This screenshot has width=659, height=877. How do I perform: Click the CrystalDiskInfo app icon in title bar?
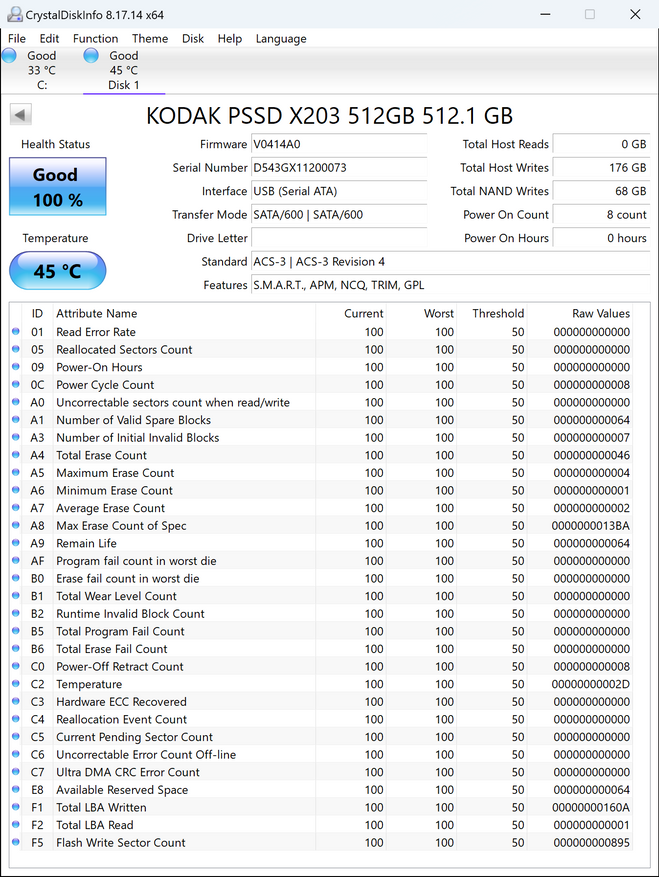point(15,14)
